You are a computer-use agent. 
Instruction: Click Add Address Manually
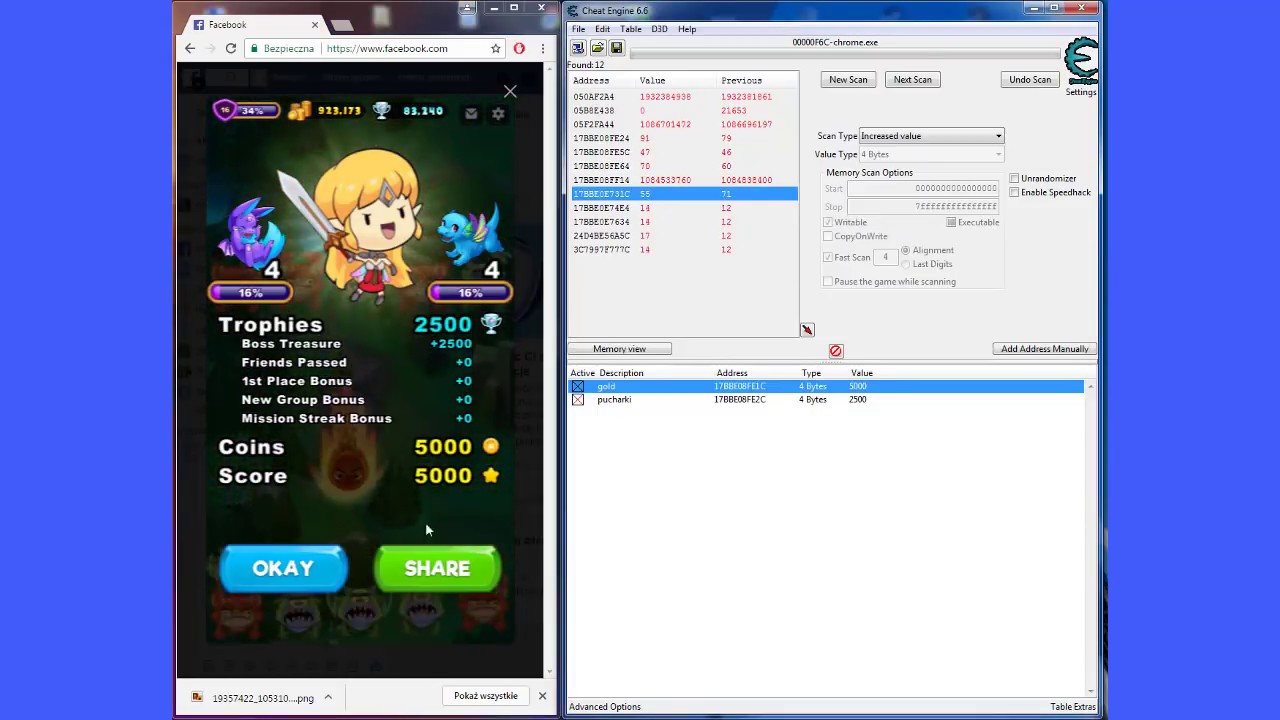coord(1044,349)
